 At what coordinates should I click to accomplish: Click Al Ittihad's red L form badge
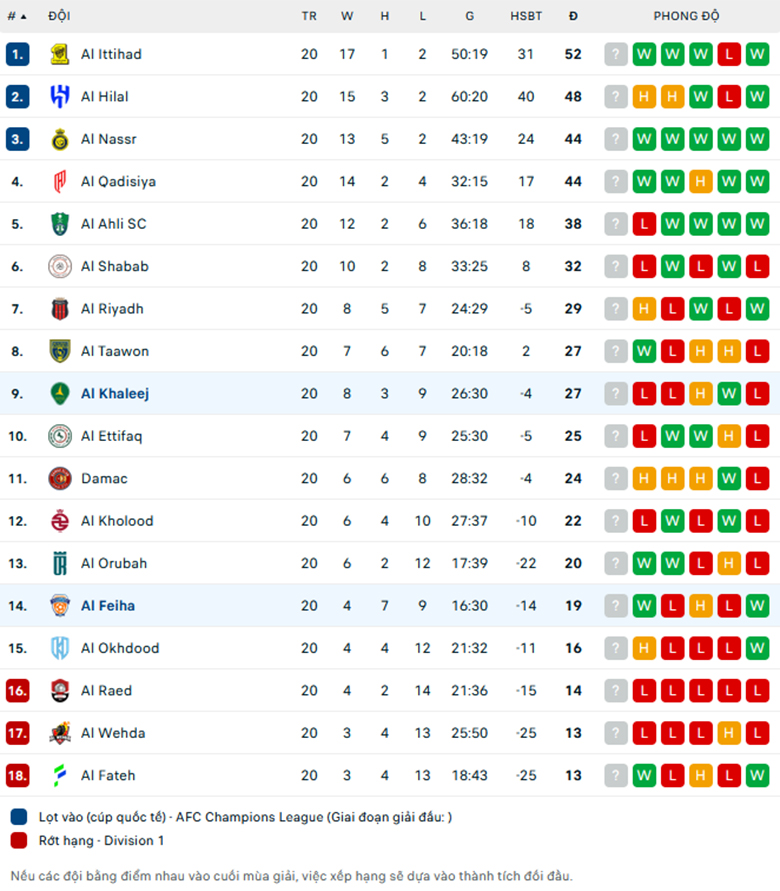pyautogui.click(x=729, y=55)
